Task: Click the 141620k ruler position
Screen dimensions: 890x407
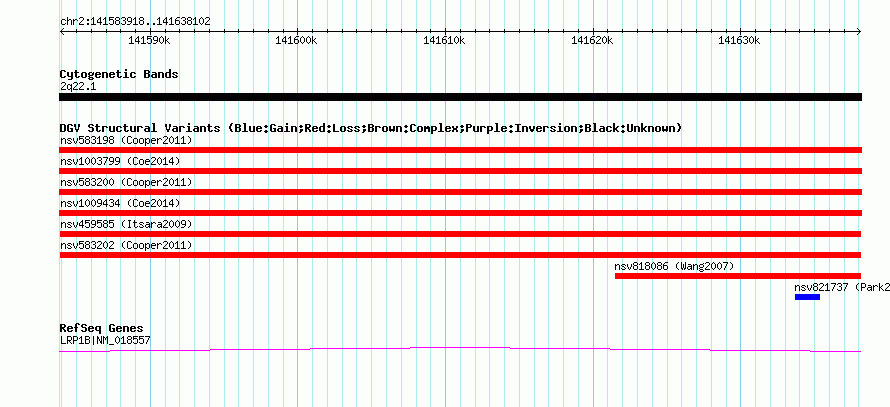Action: 593,40
